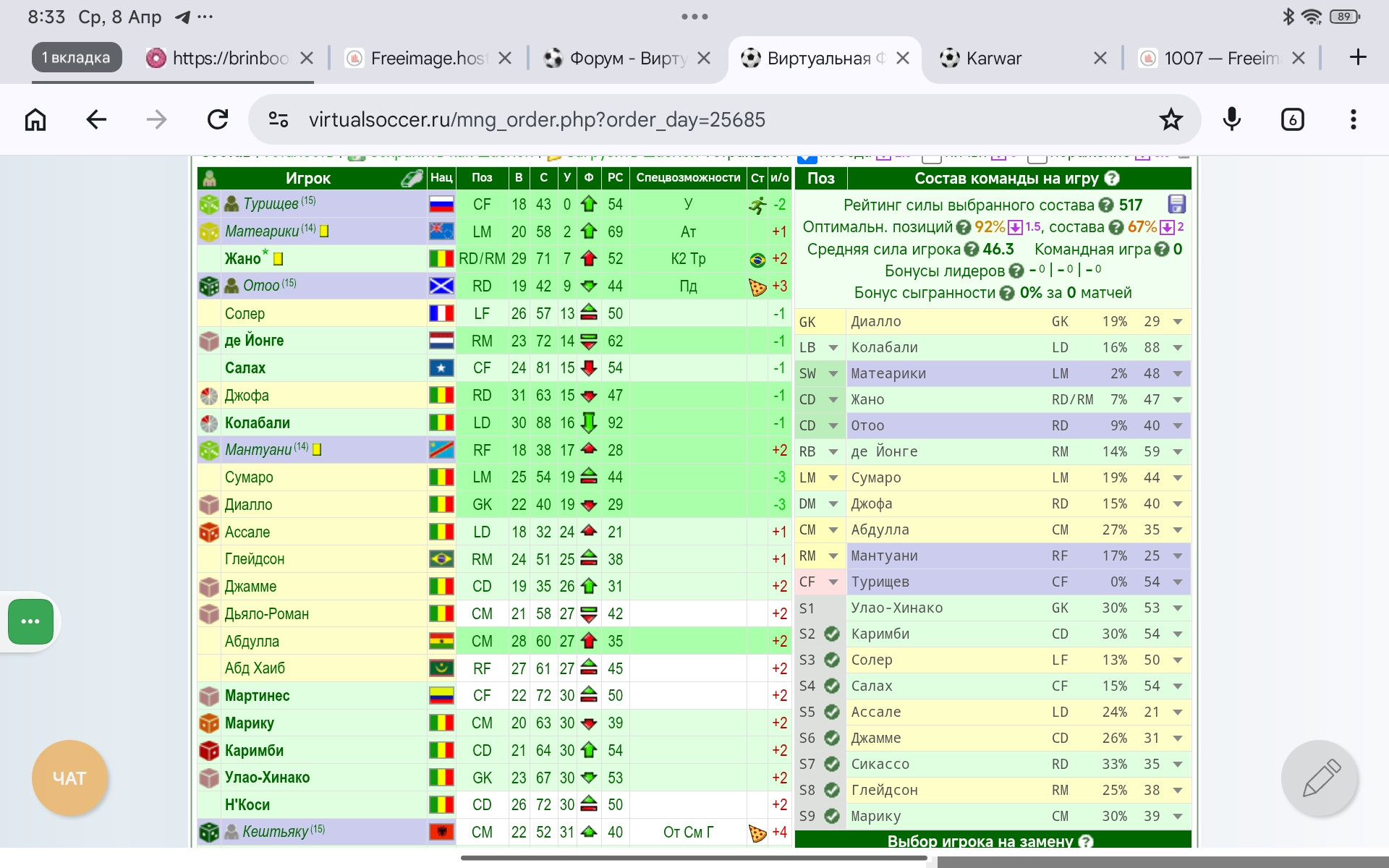This screenshot has width=1389, height=868.
Task: Click help icon beside Бонус сыгранности
Action: click(1006, 293)
